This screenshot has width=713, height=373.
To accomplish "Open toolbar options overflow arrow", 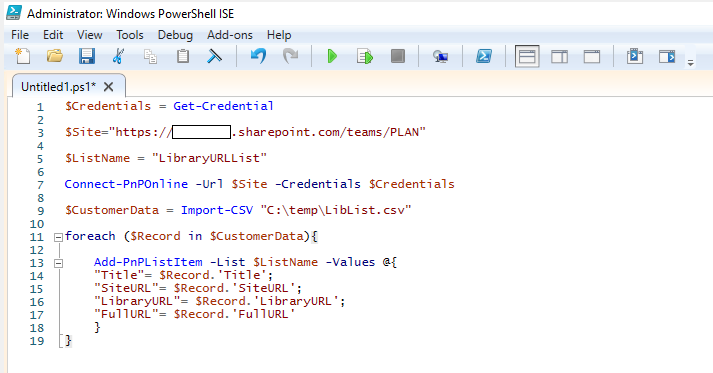I will [690, 62].
